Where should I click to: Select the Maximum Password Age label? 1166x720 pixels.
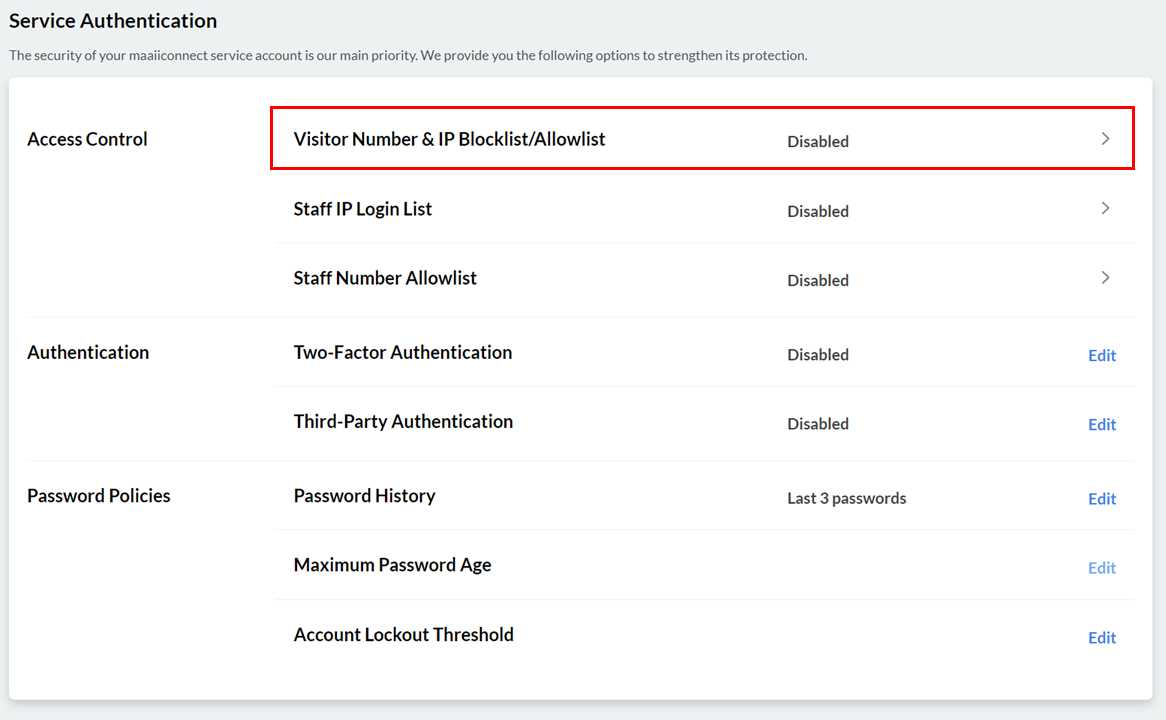(392, 565)
